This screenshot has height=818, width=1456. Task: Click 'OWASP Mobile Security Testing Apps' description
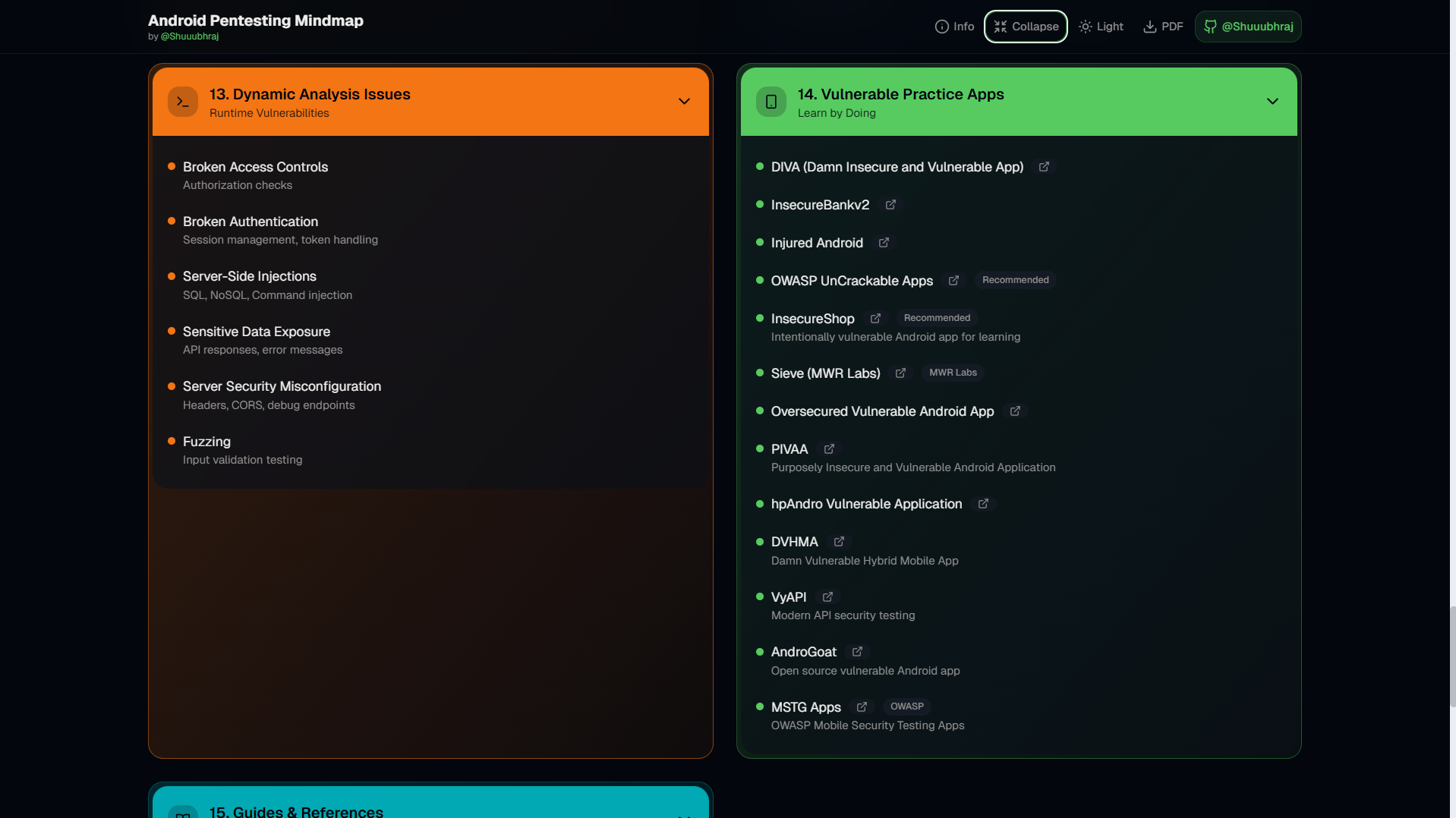tap(868, 725)
